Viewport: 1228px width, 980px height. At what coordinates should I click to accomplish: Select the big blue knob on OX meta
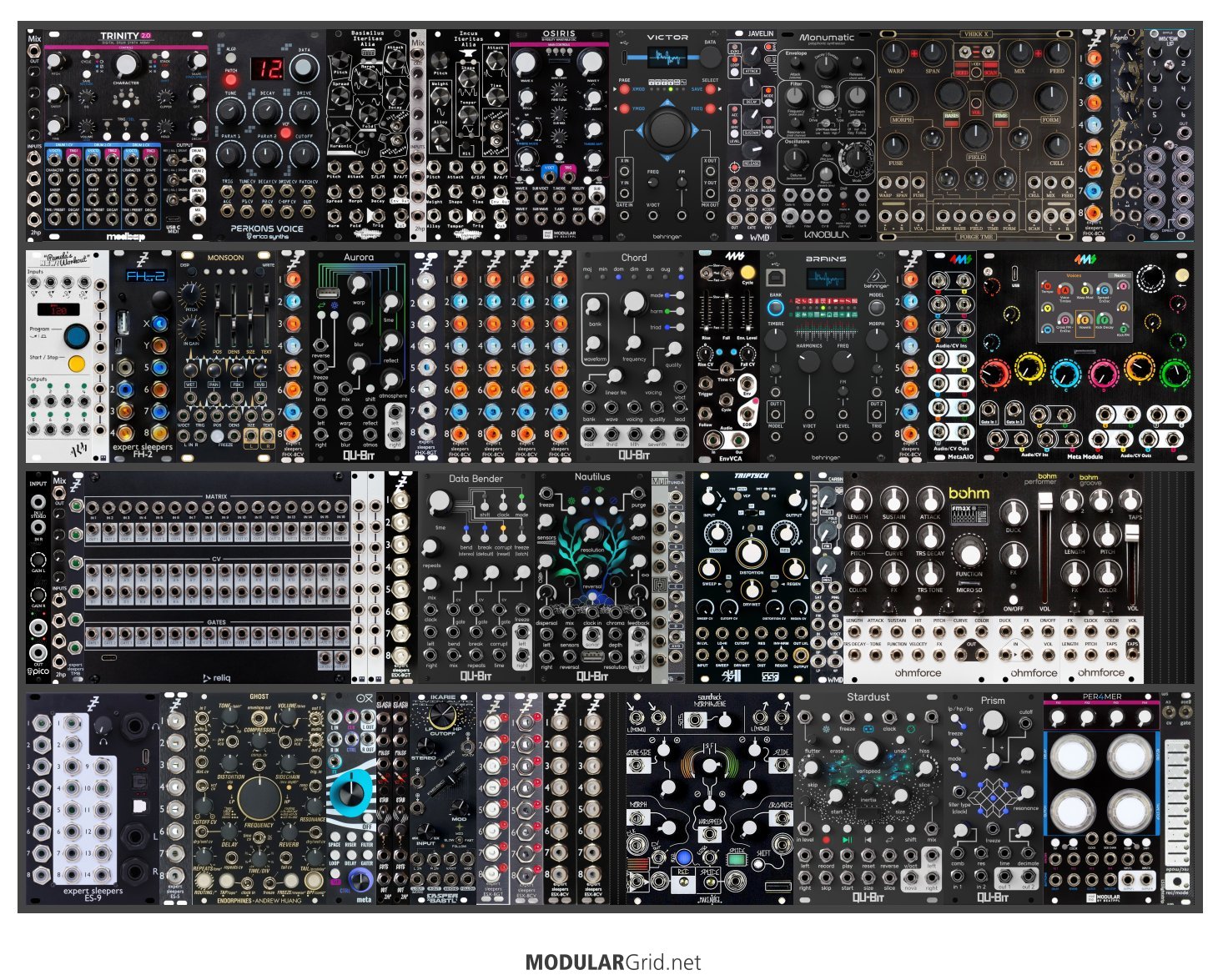(352, 795)
